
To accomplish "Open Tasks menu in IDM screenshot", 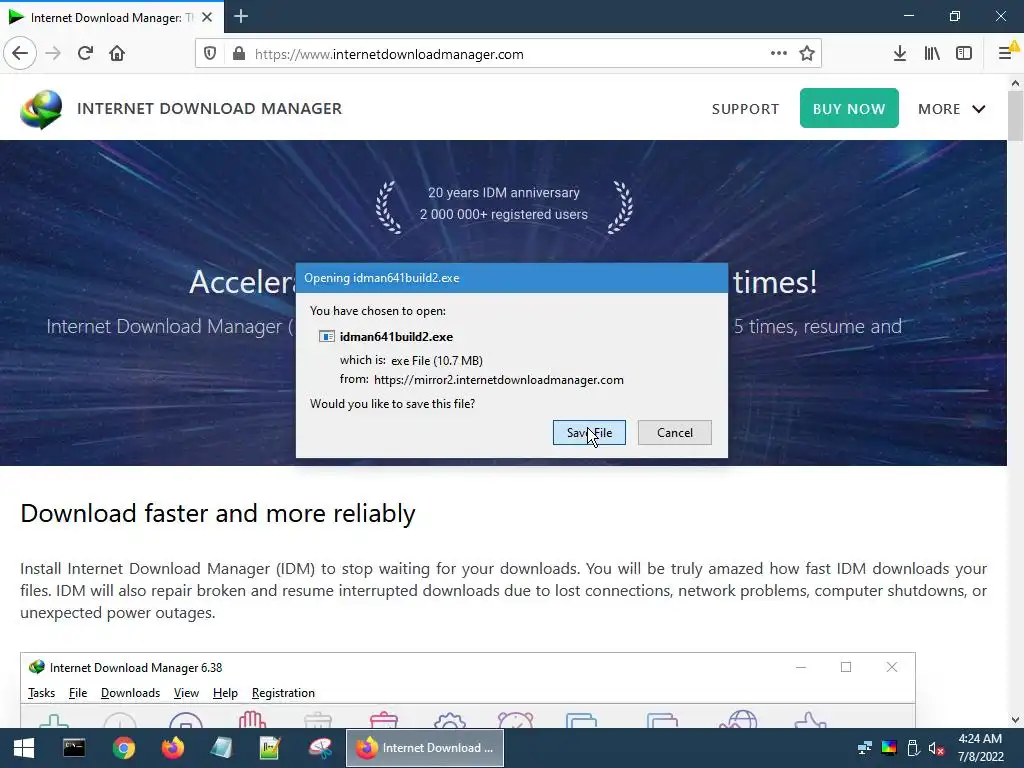I will click(41, 693).
